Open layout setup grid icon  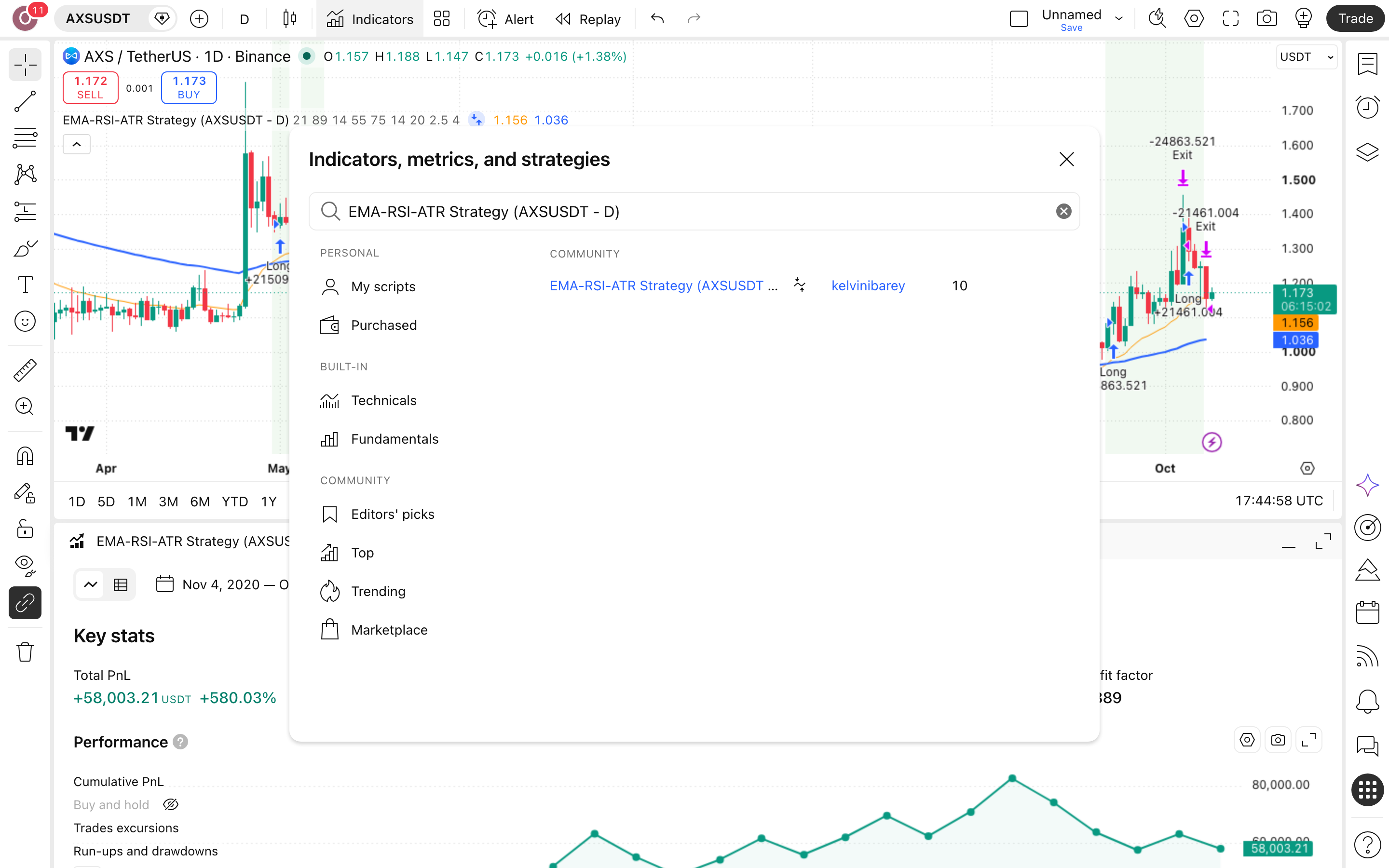pos(441,19)
